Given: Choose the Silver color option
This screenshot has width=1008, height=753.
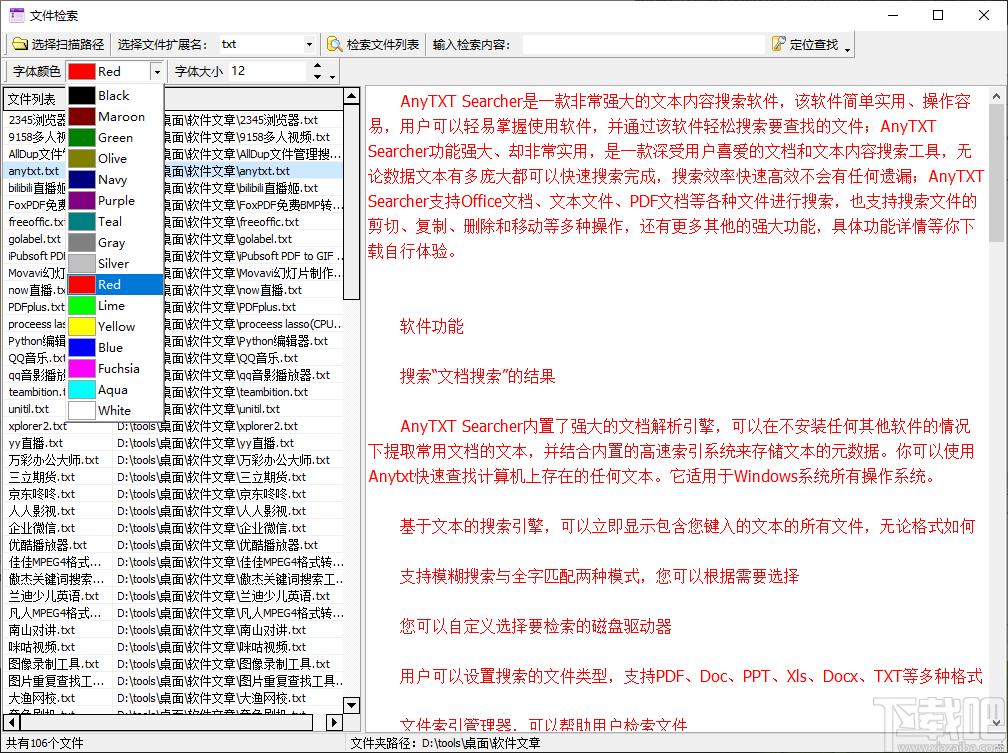Looking at the screenshot, I should (x=115, y=264).
